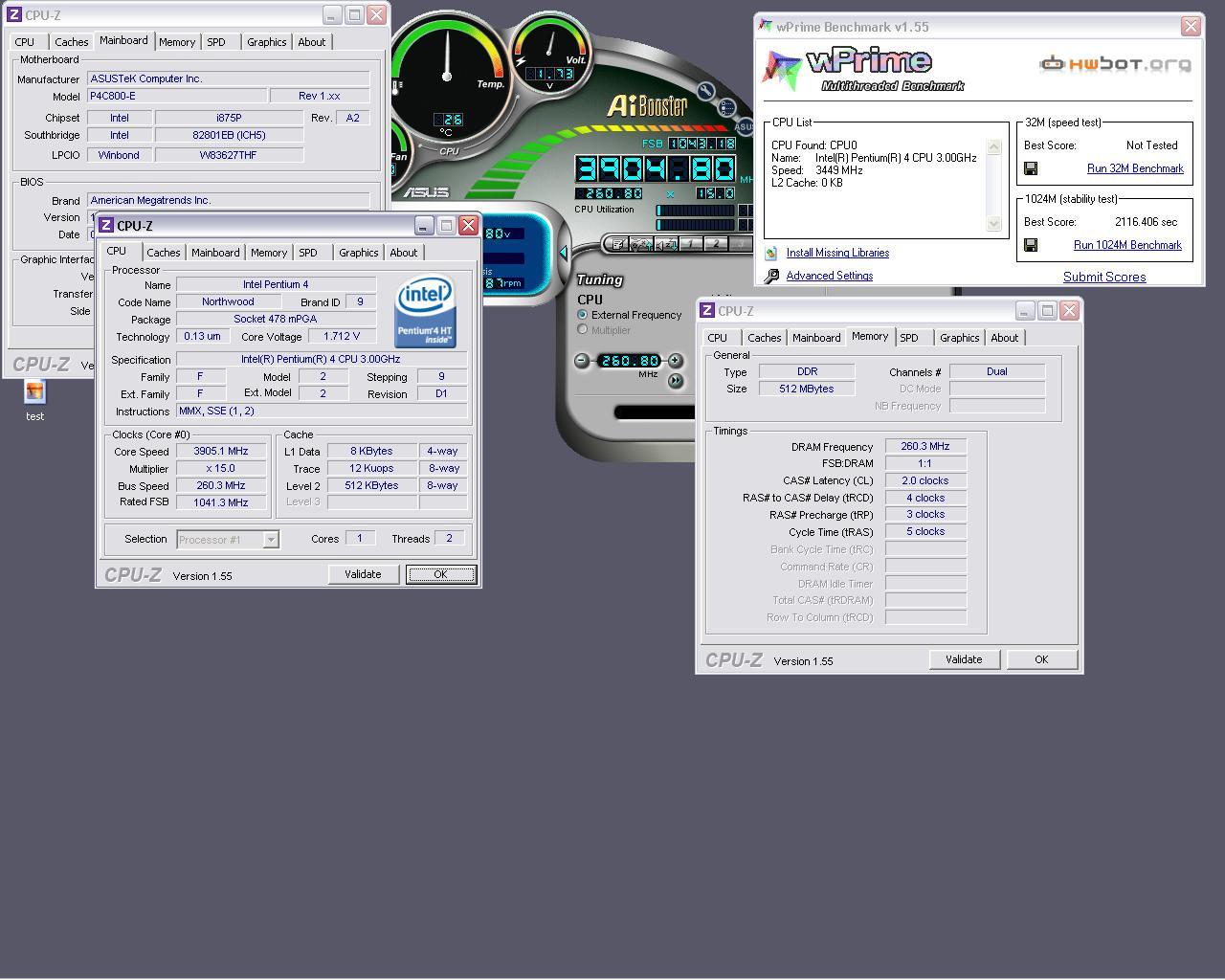The height and width of the screenshot is (980, 1225).
Task: Open Advanced Settings link in wPrime
Action: tap(830, 276)
